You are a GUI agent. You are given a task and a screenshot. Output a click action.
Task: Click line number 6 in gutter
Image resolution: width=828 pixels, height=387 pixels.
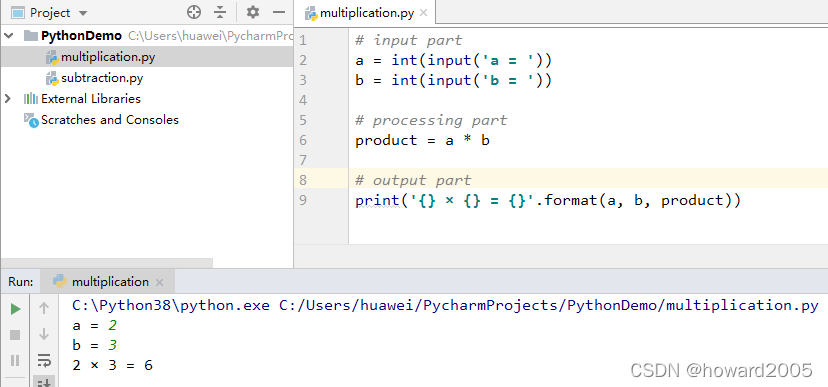tap(303, 140)
